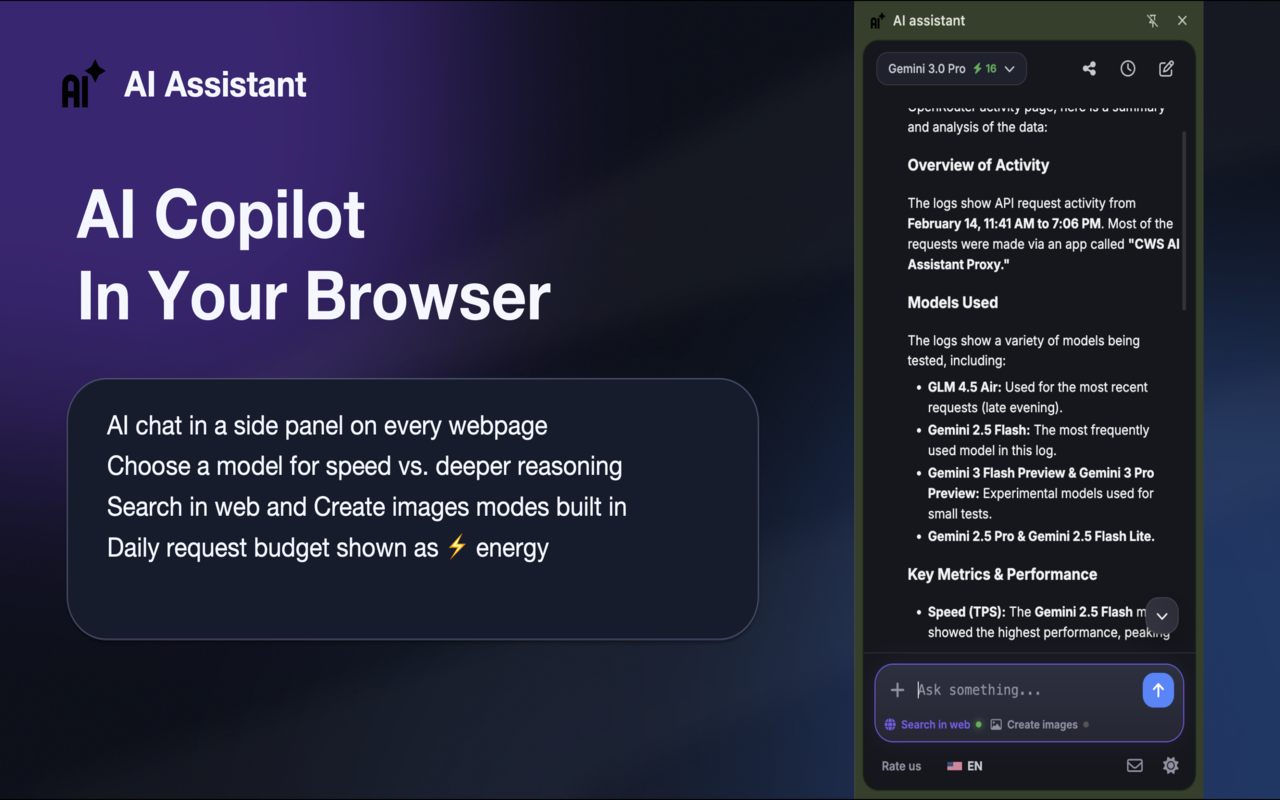The height and width of the screenshot is (800, 1280).
Task: Click the "Gemini 2.5 Pro & Gemini 2.5 Flash Lite." bullet
Action: click(1041, 536)
